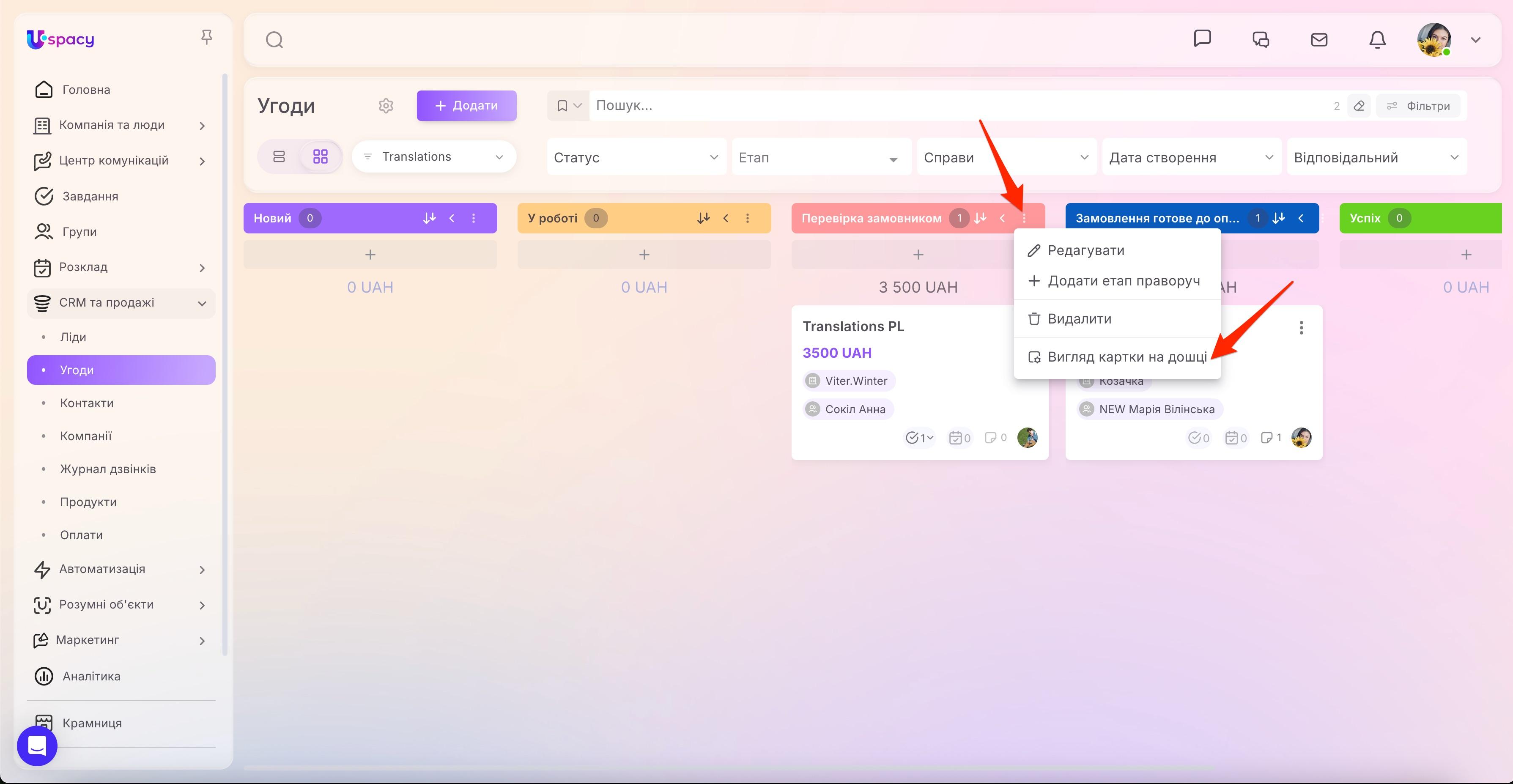Click the Додати button
This screenshot has height=784, width=1513.
point(466,106)
